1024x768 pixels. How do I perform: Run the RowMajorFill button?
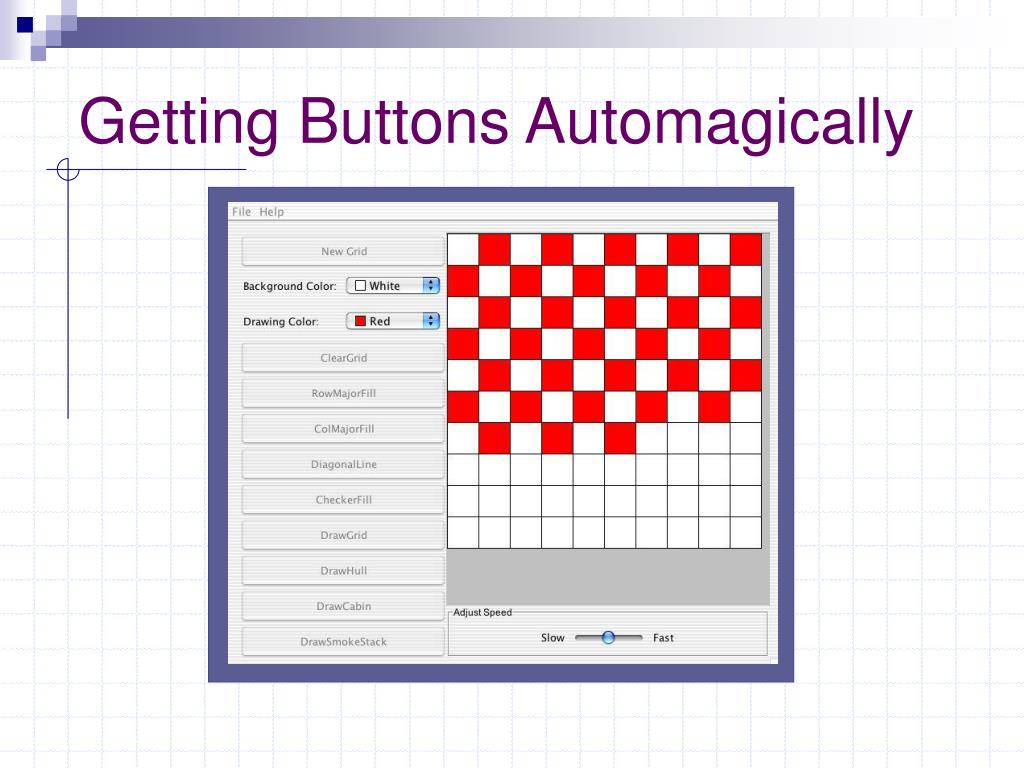coord(344,393)
